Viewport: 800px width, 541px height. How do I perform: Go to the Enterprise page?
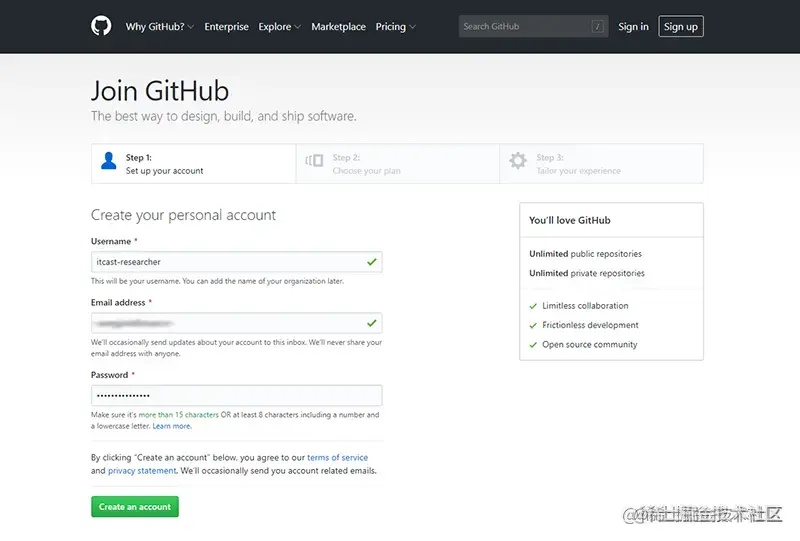pyautogui.click(x=226, y=27)
